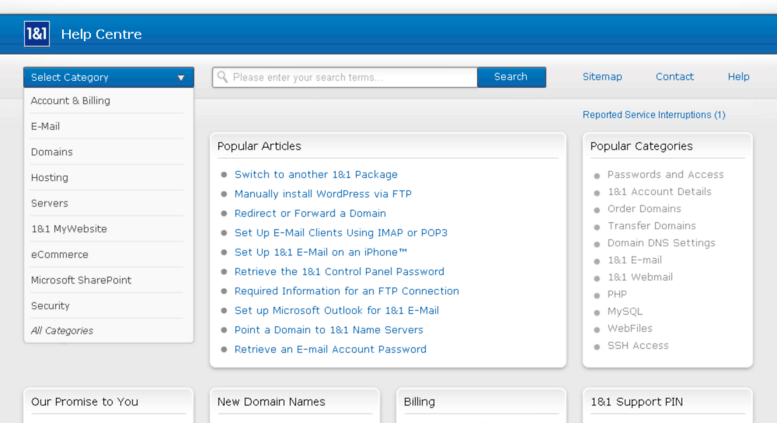Click the Billing panel heading

click(x=419, y=402)
